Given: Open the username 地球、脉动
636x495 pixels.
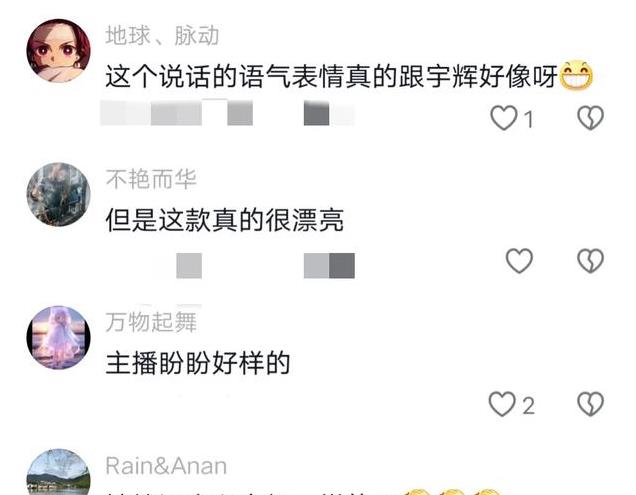Looking at the screenshot, I should point(162,36).
